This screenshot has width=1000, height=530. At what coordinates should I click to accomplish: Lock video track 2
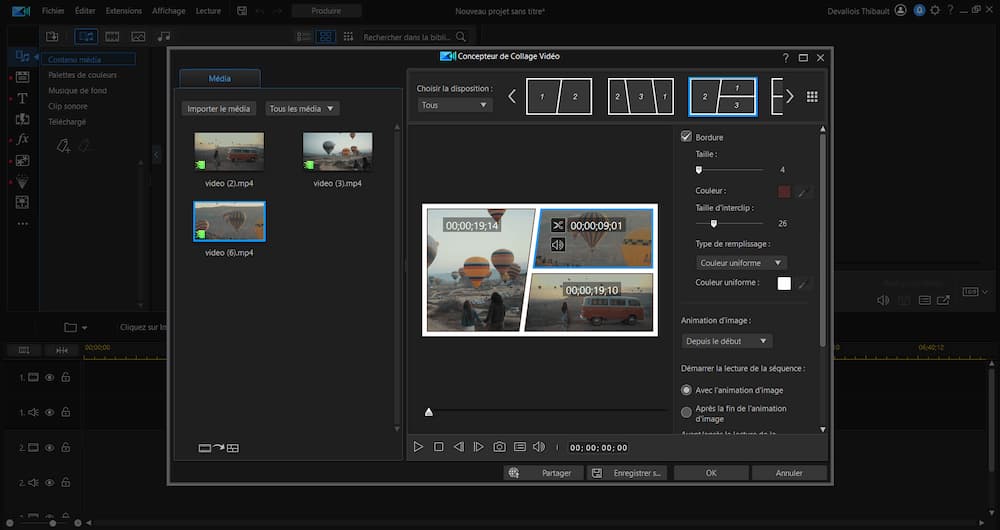pos(65,448)
